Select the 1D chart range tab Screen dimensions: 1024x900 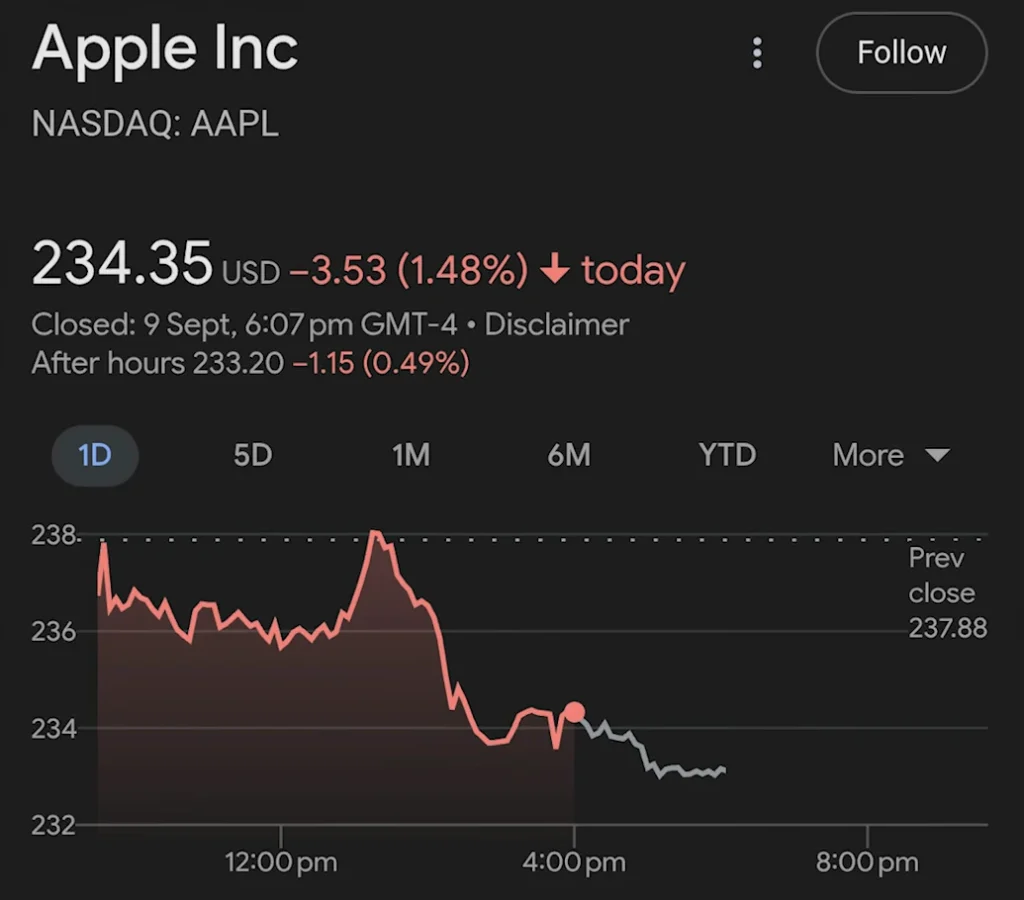point(94,455)
